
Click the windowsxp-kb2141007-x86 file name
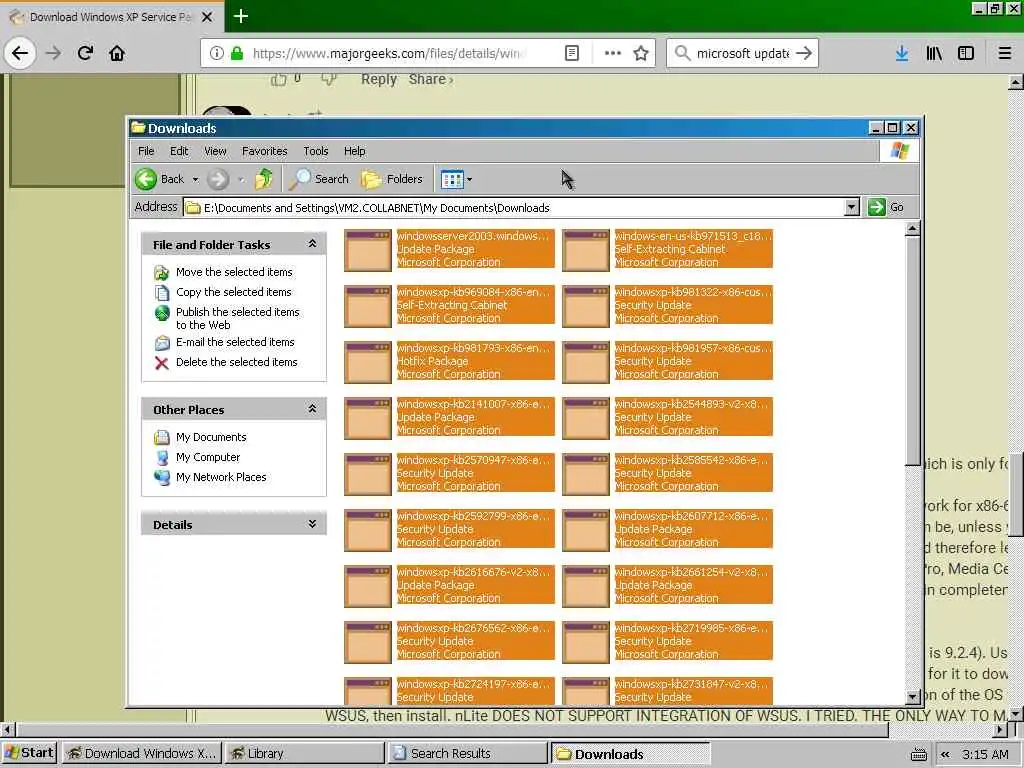pos(473,404)
